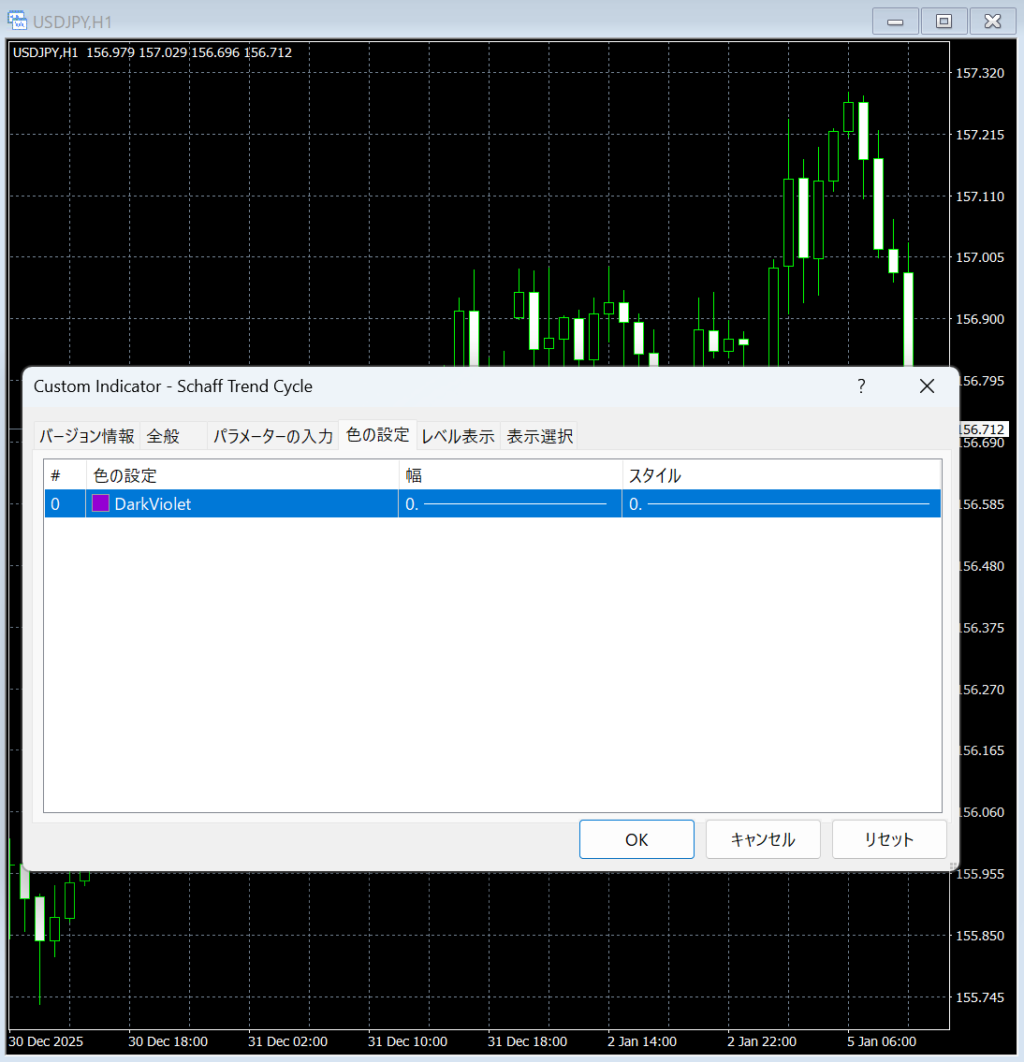This screenshot has height=1062, width=1024.
Task: Select the 色の設定 tab
Action: 377,435
